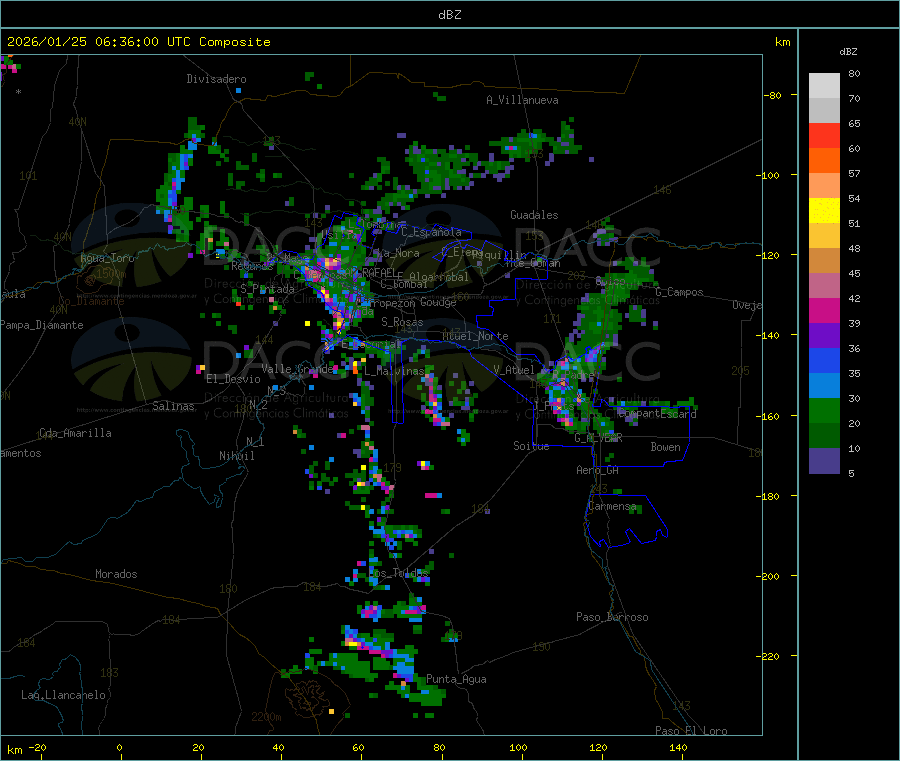This screenshot has height=761, width=900.
Task: Click the Paso_Barroso map label
Action: 612,617
